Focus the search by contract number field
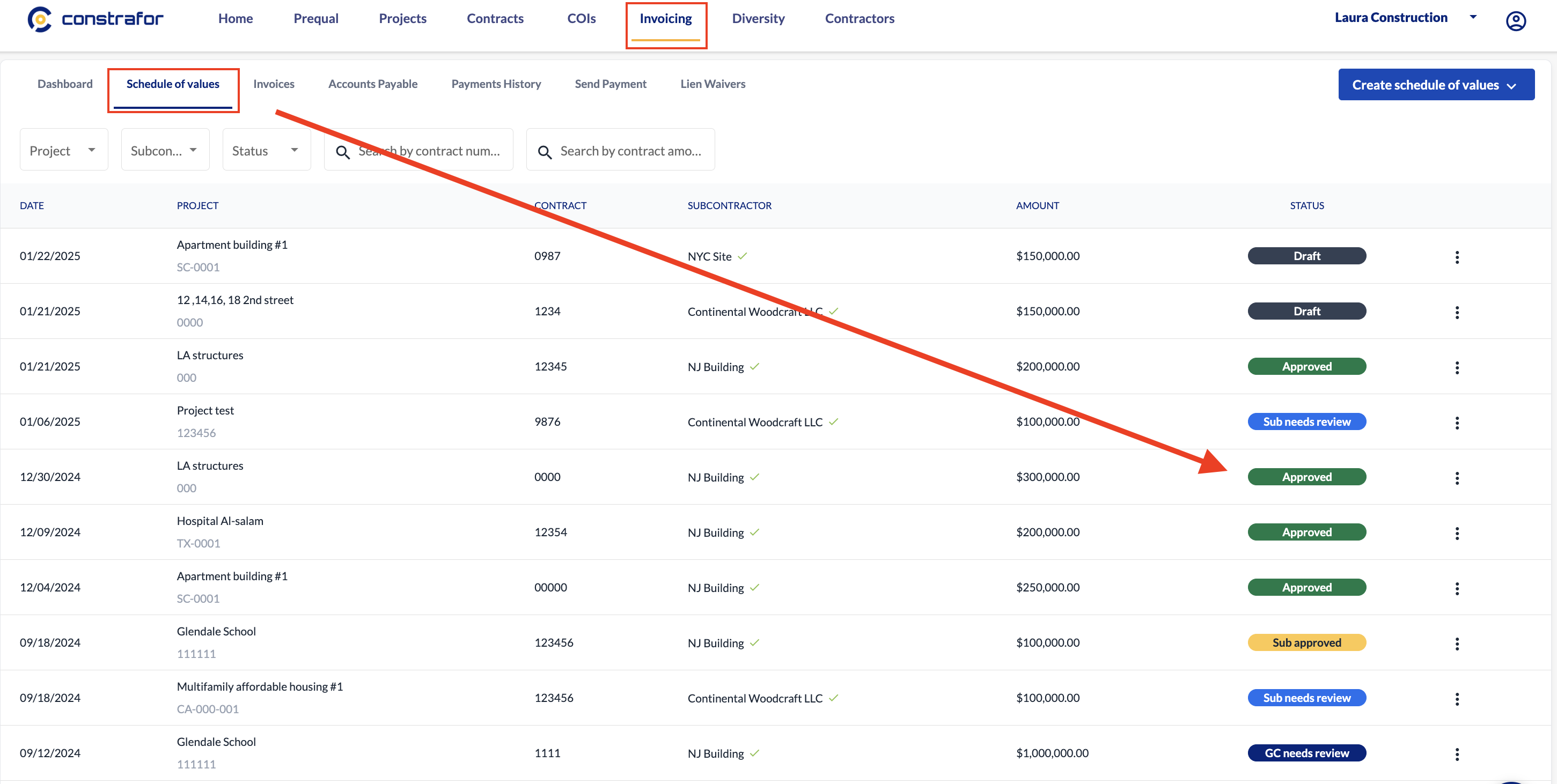This screenshot has width=1557, height=784. [x=418, y=150]
